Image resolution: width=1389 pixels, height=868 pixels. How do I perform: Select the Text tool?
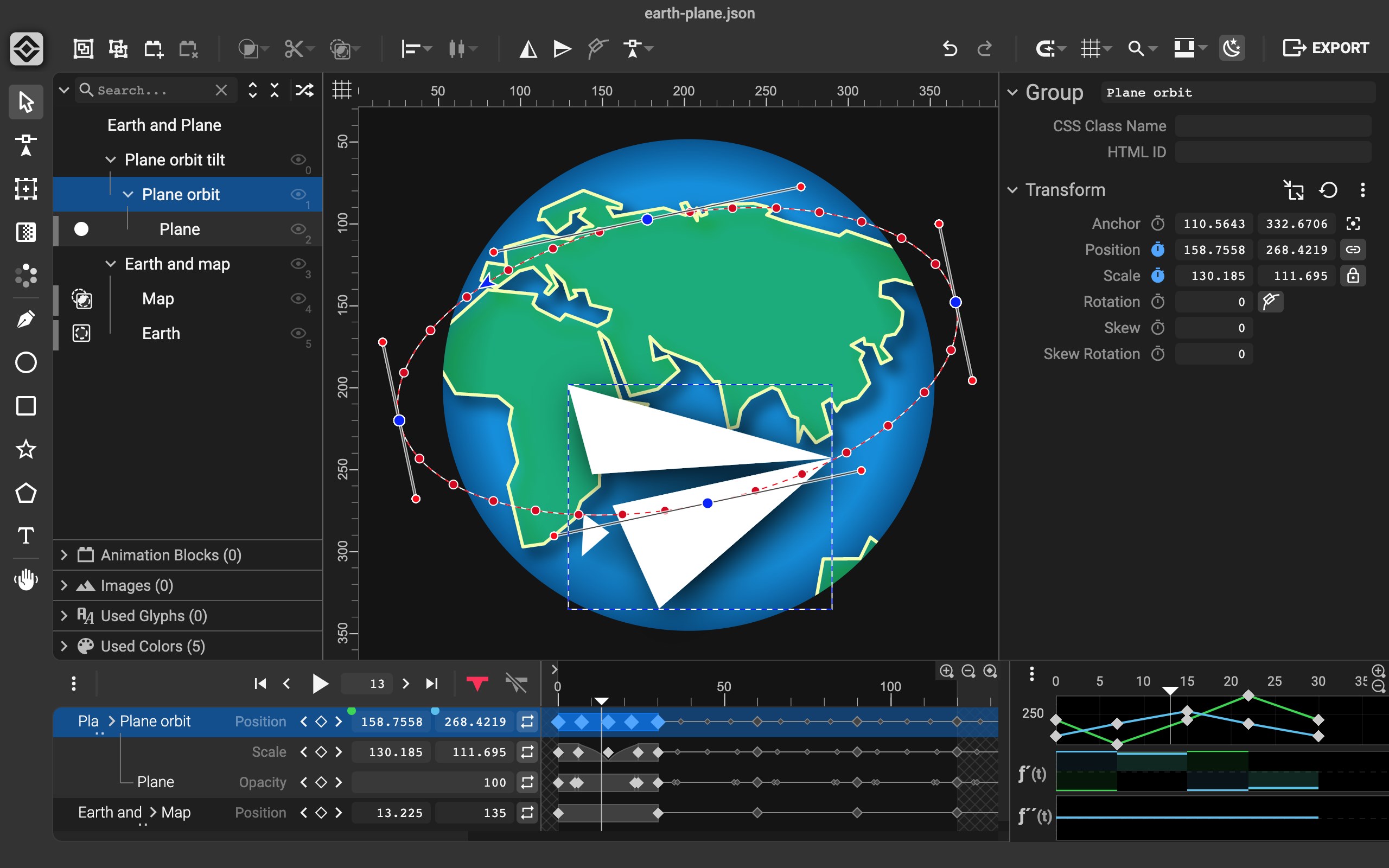coord(26,536)
